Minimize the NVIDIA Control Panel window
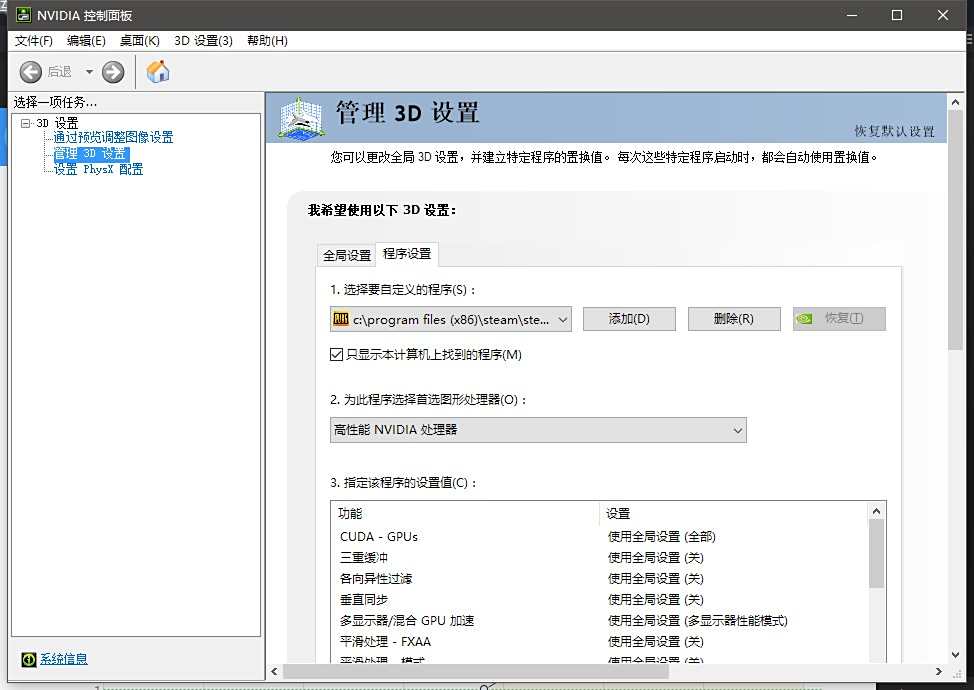The height and width of the screenshot is (690, 974). (852, 15)
